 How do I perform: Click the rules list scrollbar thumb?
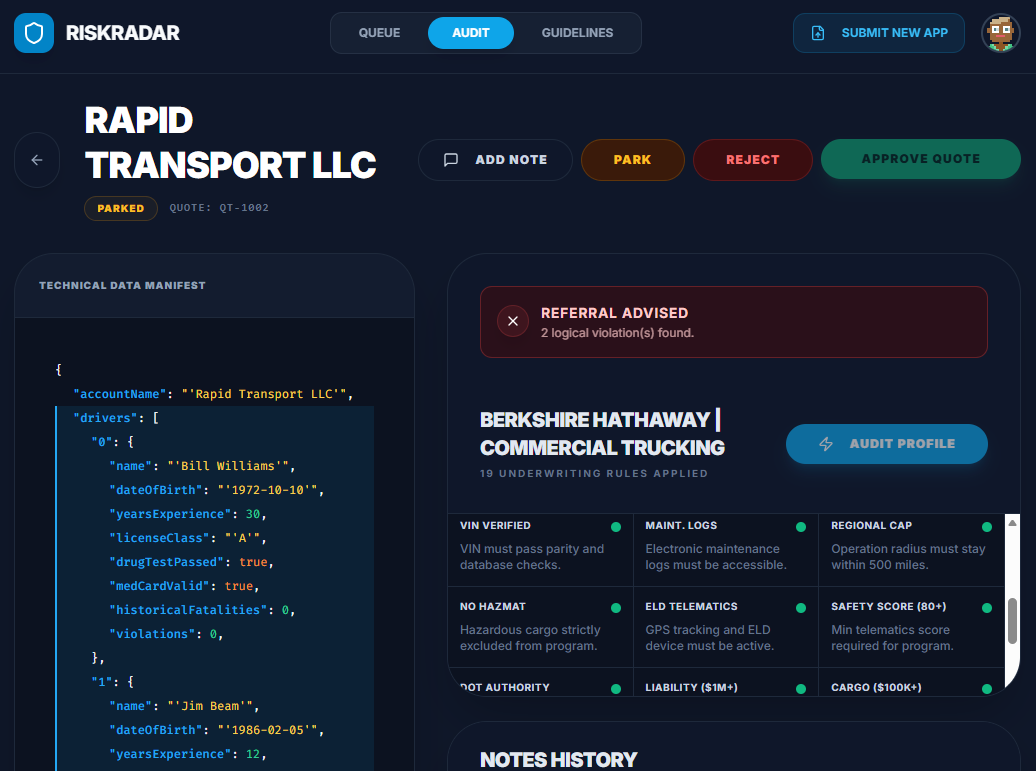pyautogui.click(x=1012, y=620)
